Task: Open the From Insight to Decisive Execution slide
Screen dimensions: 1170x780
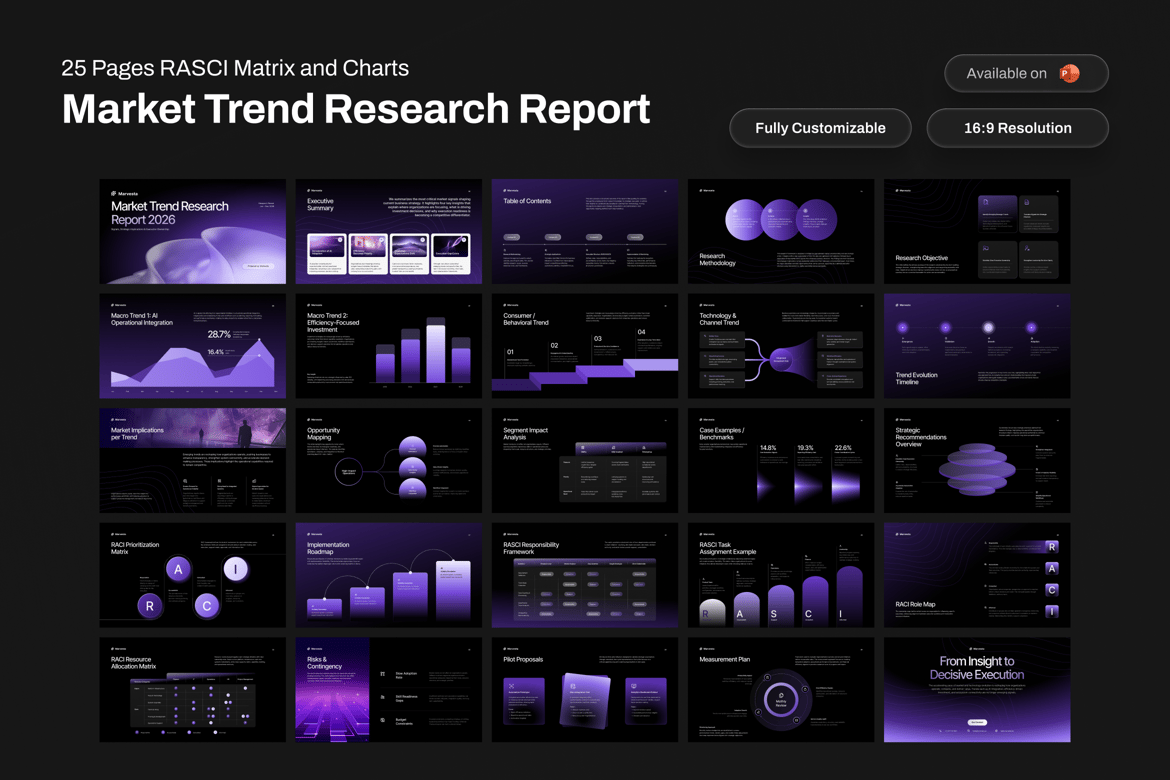Action: tap(977, 690)
